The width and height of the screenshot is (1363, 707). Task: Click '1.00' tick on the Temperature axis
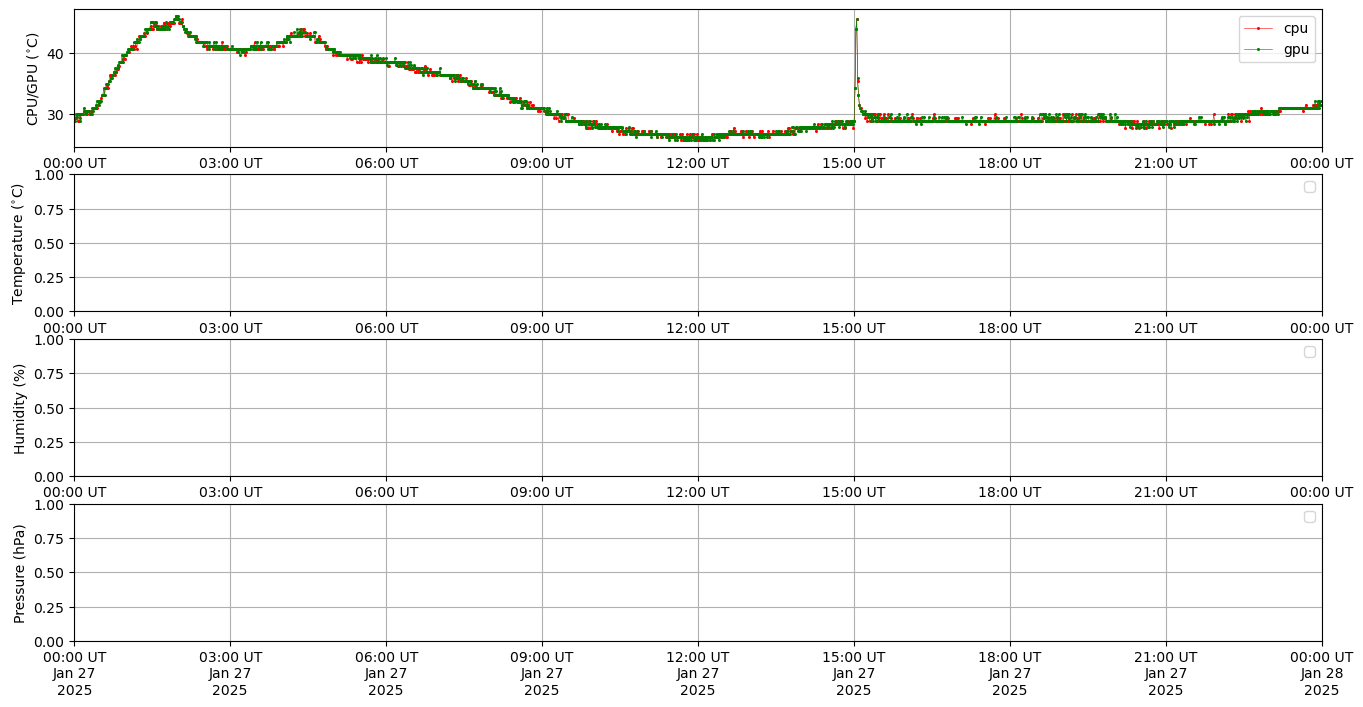coord(51,175)
